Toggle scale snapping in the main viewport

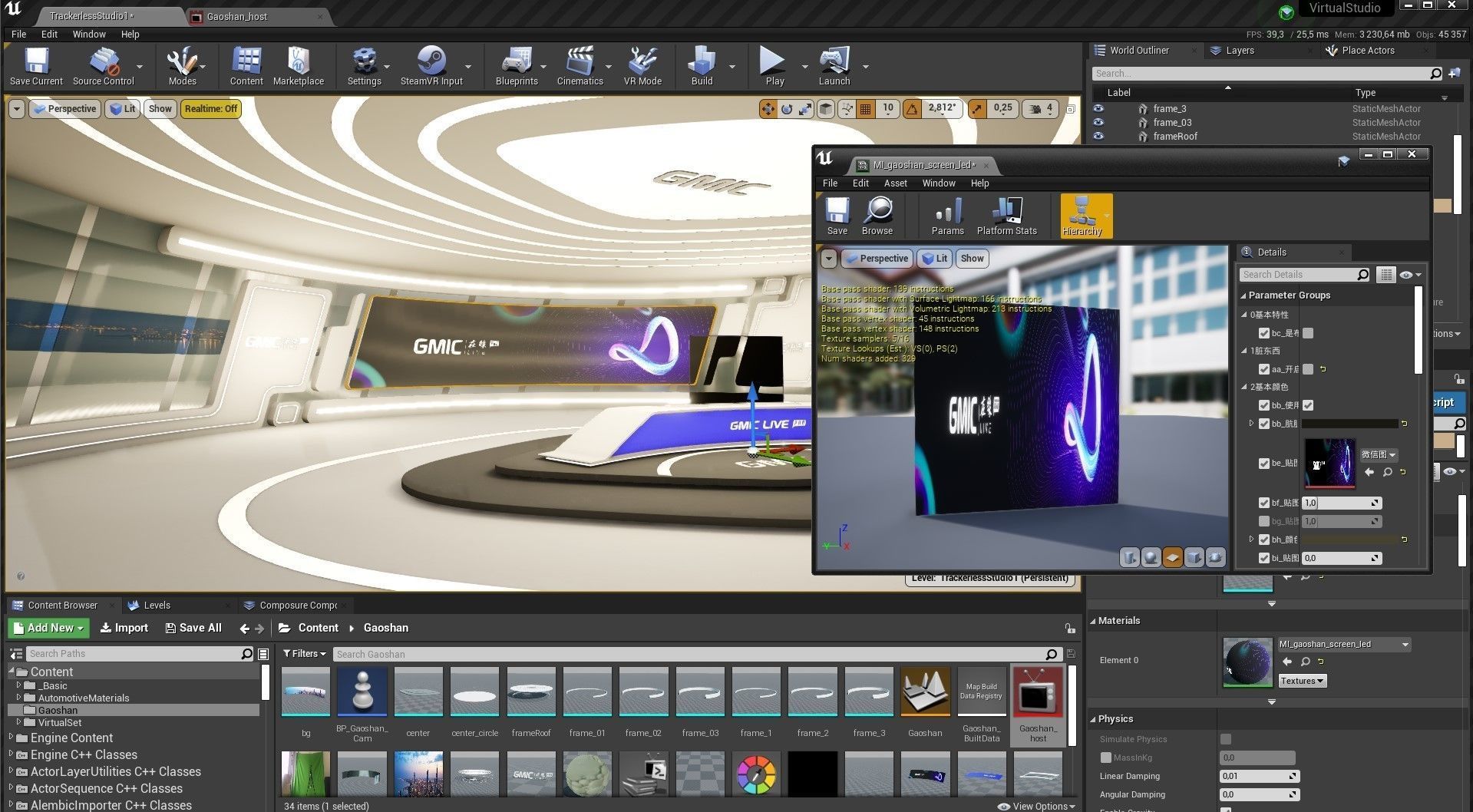click(x=976, y=109)
